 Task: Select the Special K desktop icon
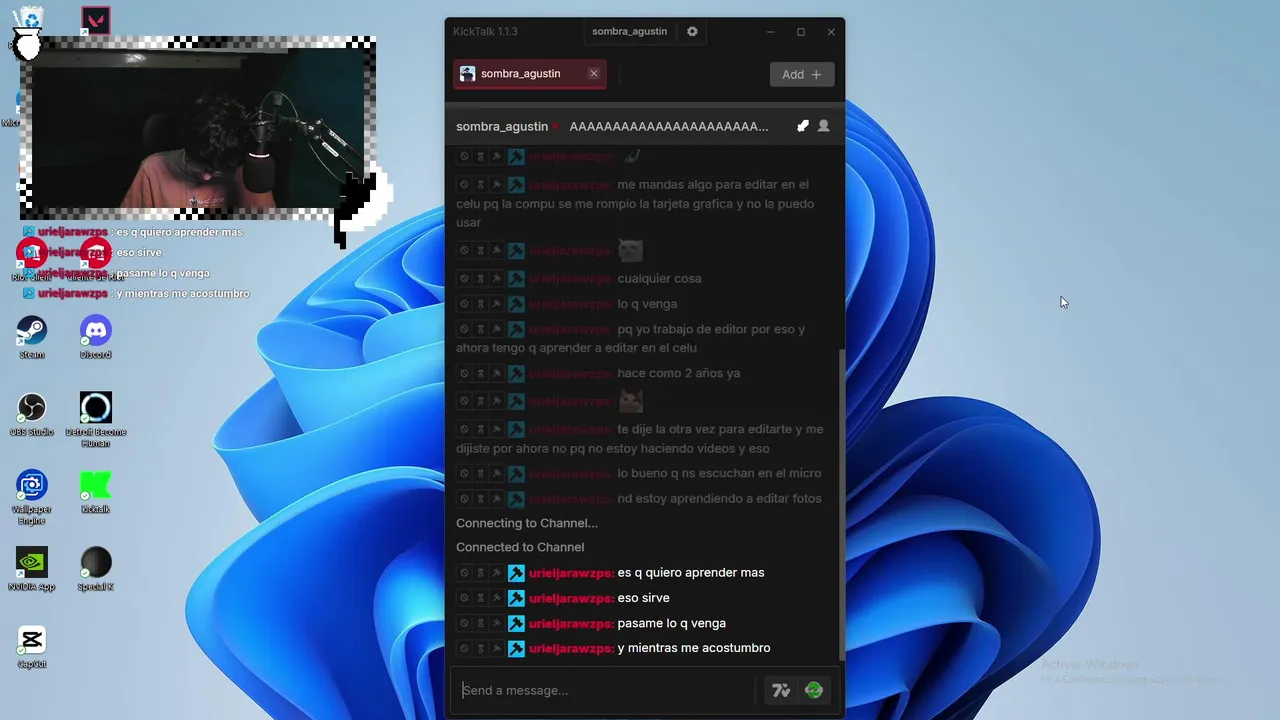pos(96,568)
